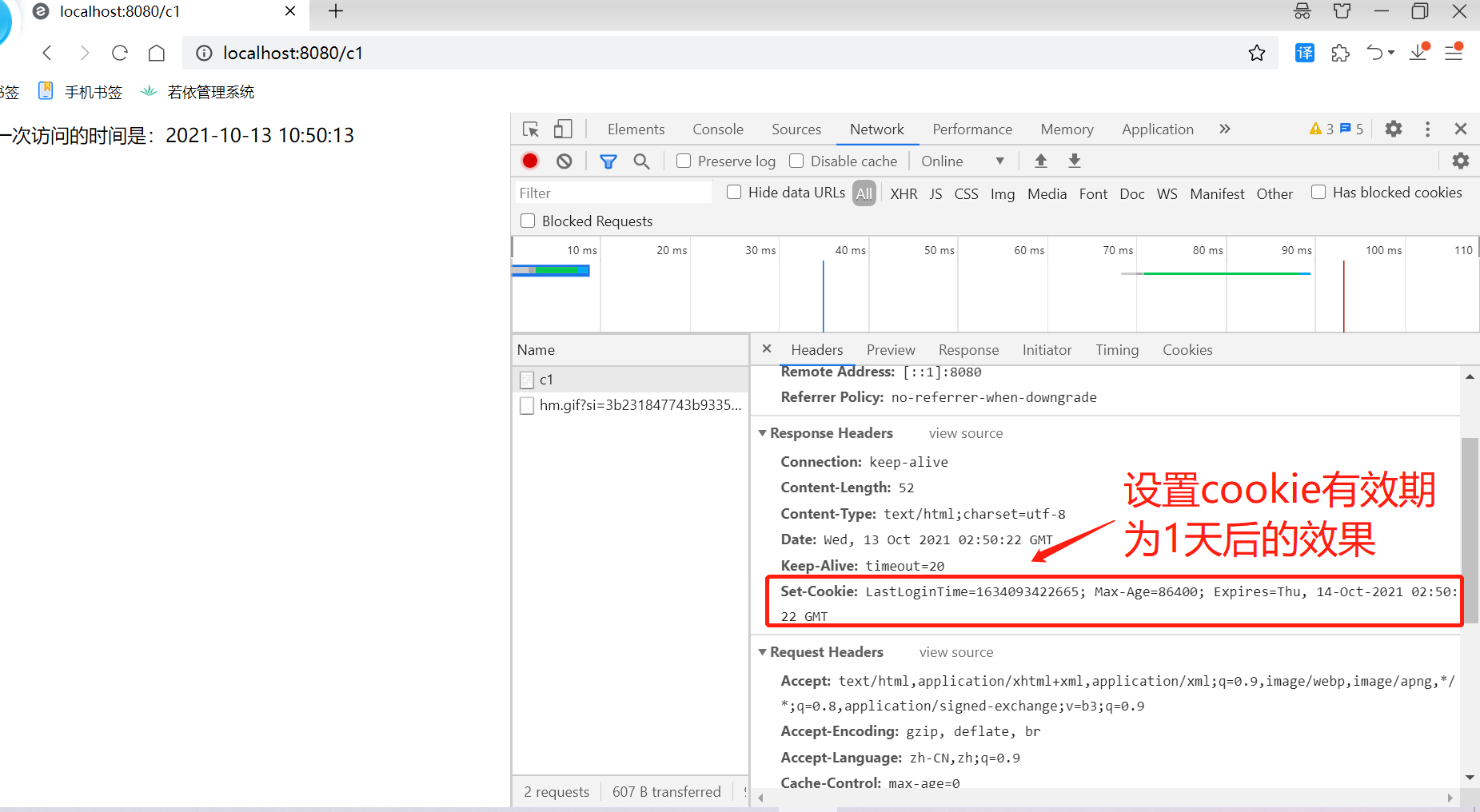View source of Request Headers
The width and height of the screenshot is (1480, 812).
tap(956, 652)
